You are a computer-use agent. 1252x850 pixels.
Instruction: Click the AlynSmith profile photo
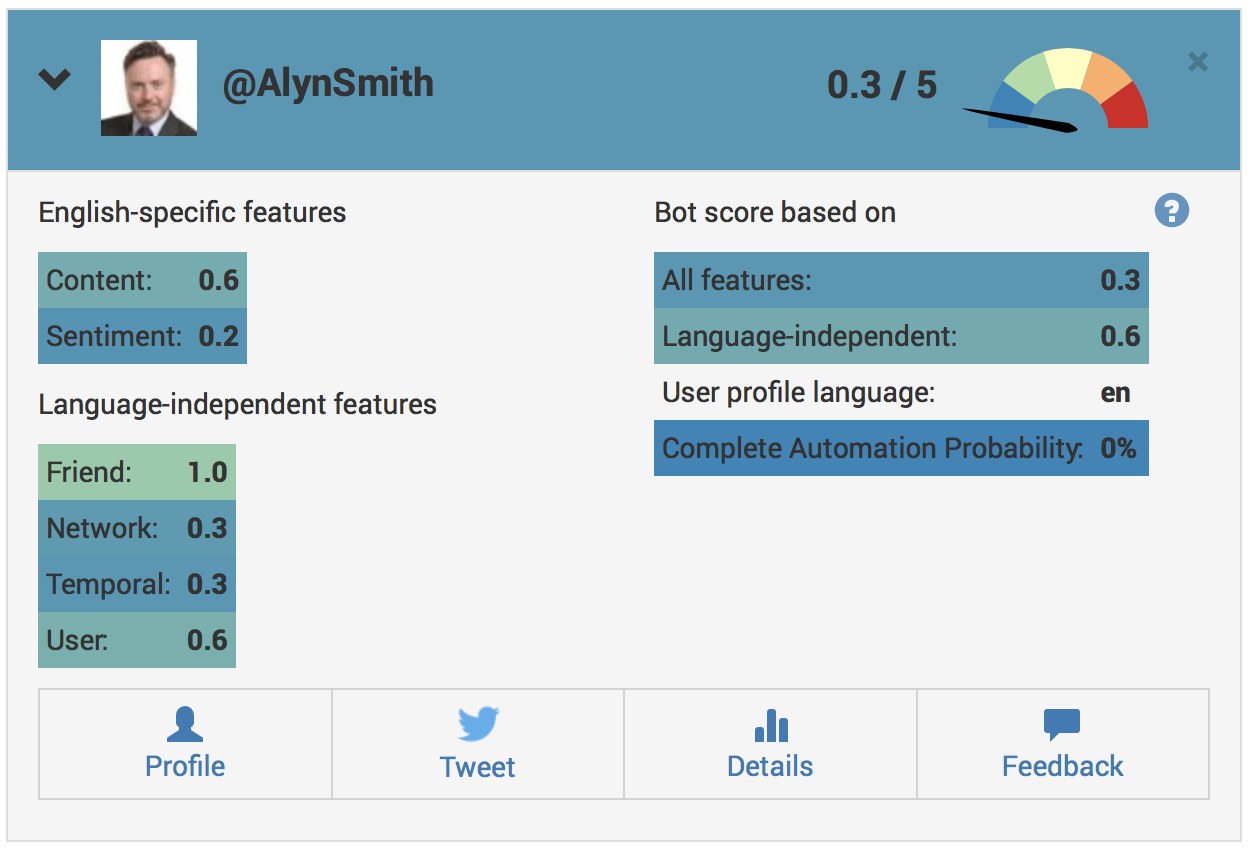click(x=149, y=88)
